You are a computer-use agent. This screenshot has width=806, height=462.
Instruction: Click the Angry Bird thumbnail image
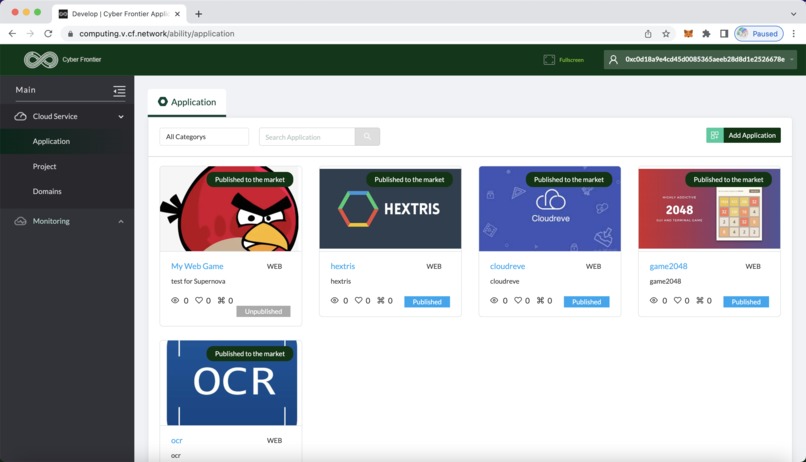(230, 209)
